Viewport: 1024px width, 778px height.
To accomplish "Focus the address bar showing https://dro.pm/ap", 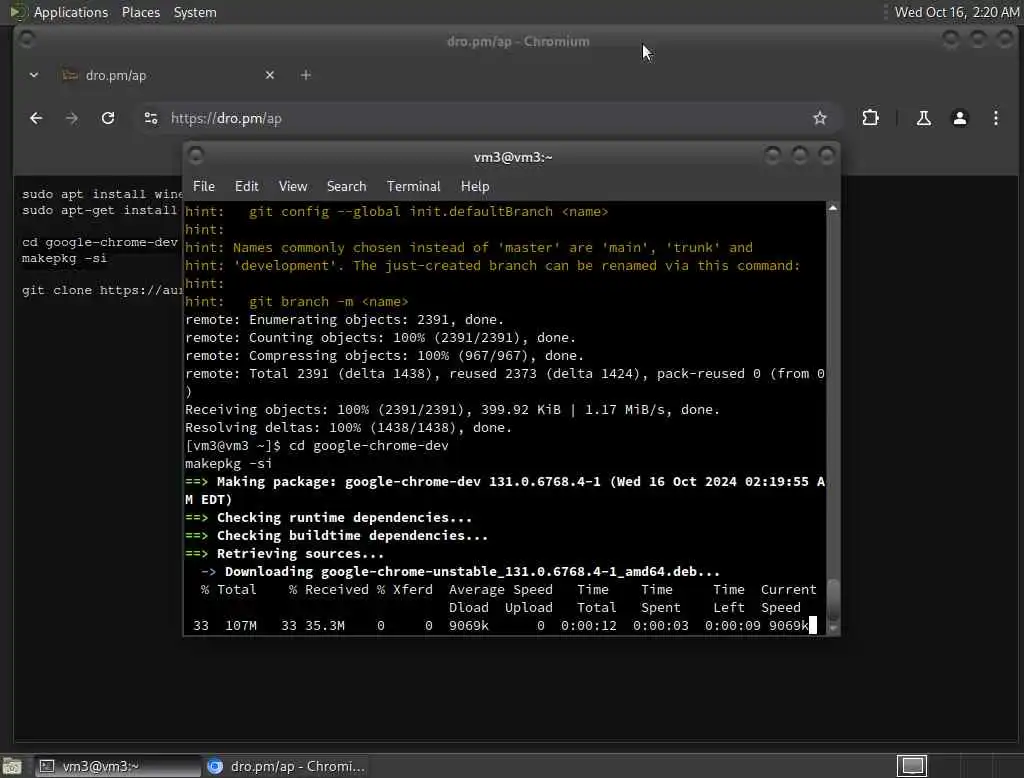I will click(483, 118).
